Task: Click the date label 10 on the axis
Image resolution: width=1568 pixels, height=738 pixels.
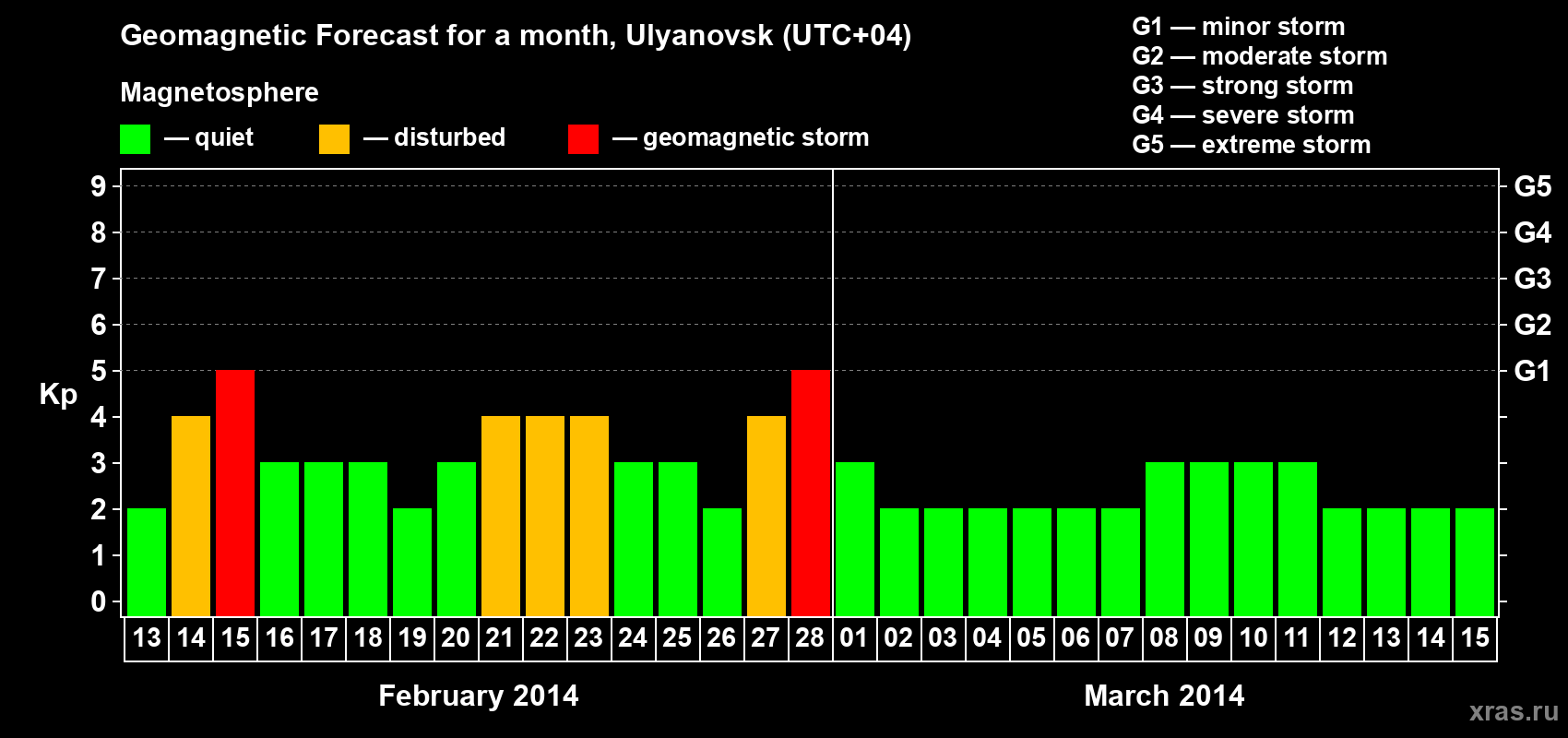Action: pos(1253,638)
